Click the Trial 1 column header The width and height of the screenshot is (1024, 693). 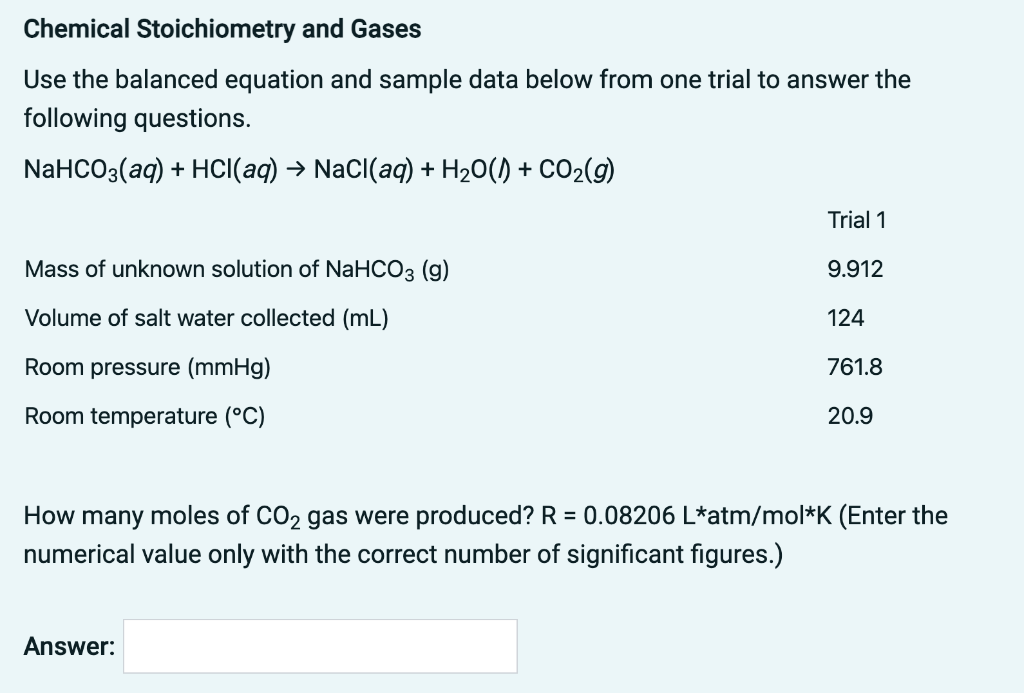point(857,220)
